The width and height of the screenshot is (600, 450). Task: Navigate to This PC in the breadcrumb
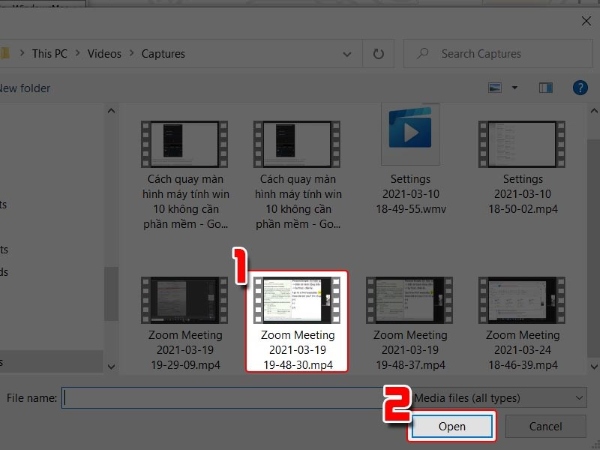point(48,54)
